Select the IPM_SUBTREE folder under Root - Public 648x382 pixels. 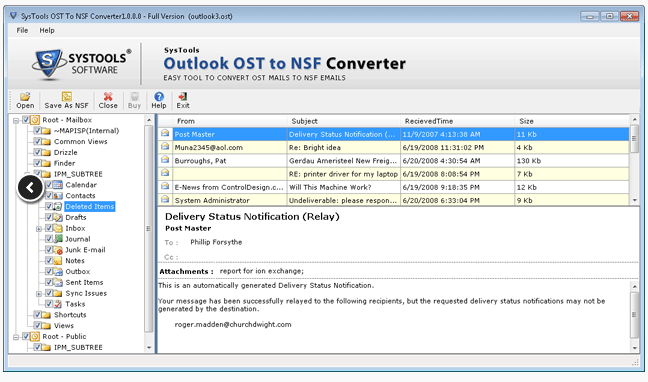[78, 347]
